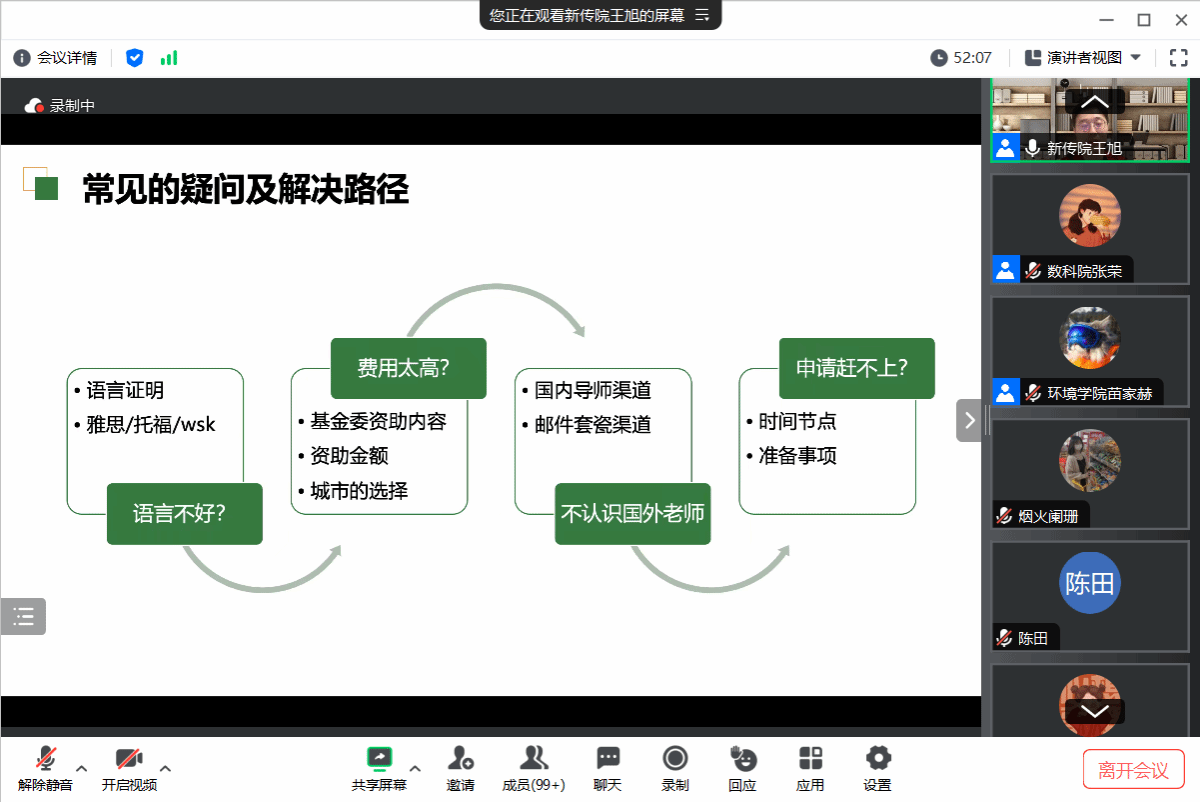Expand video options arrow beside 开启视频
Image resolution: width=1200 pixels, height=802 pixels.
(166, 768)
